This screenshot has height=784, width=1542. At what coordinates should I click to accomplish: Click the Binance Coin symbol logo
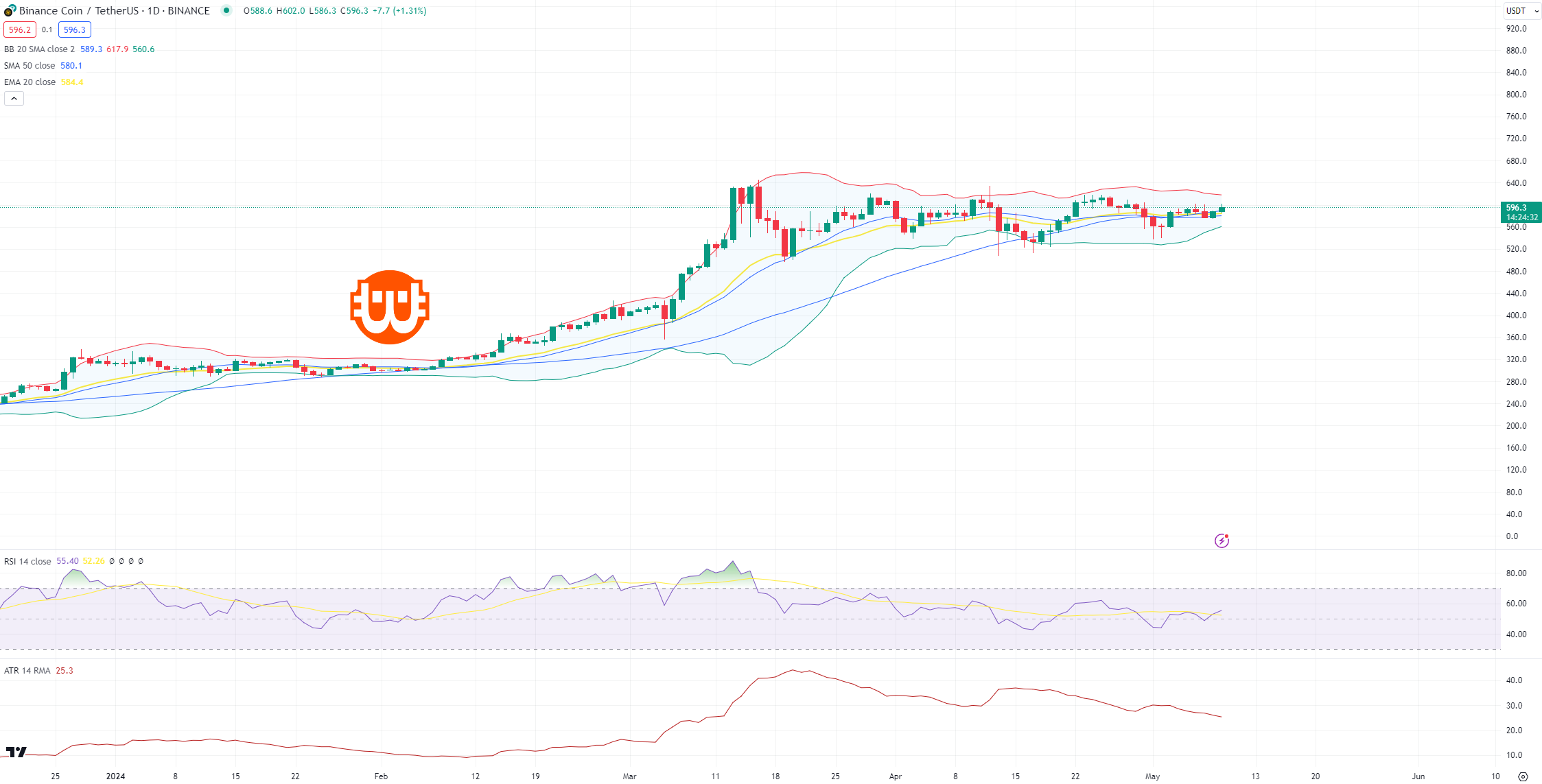(x=10, y=10)
